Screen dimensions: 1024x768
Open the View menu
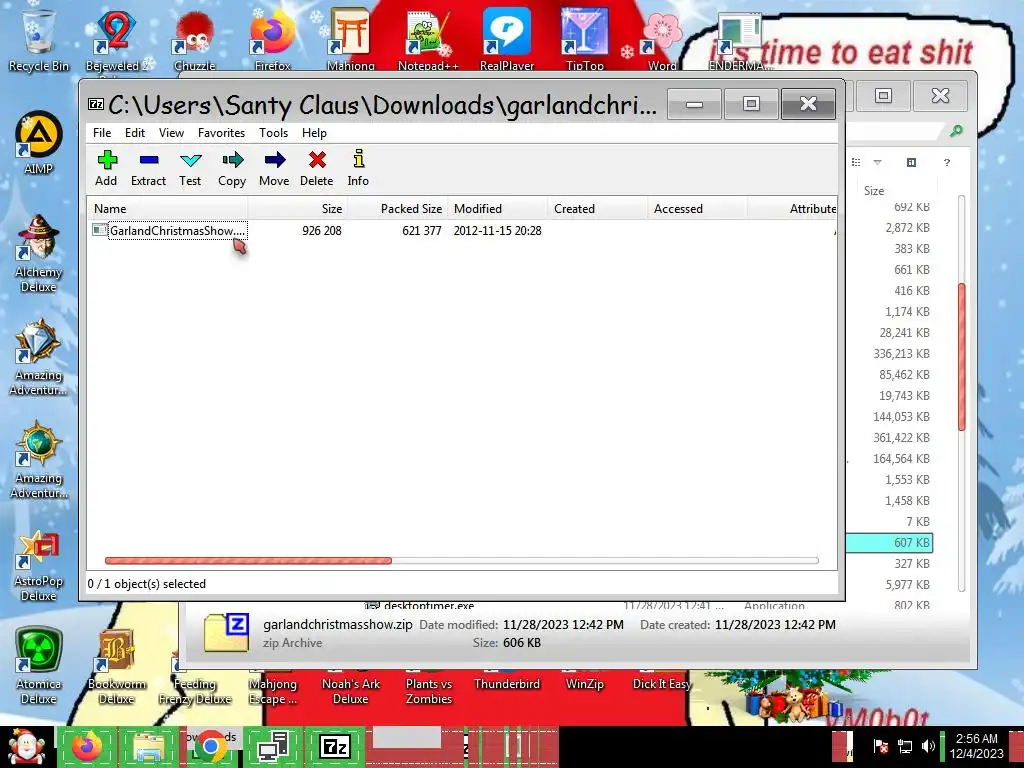coord(171,133)
